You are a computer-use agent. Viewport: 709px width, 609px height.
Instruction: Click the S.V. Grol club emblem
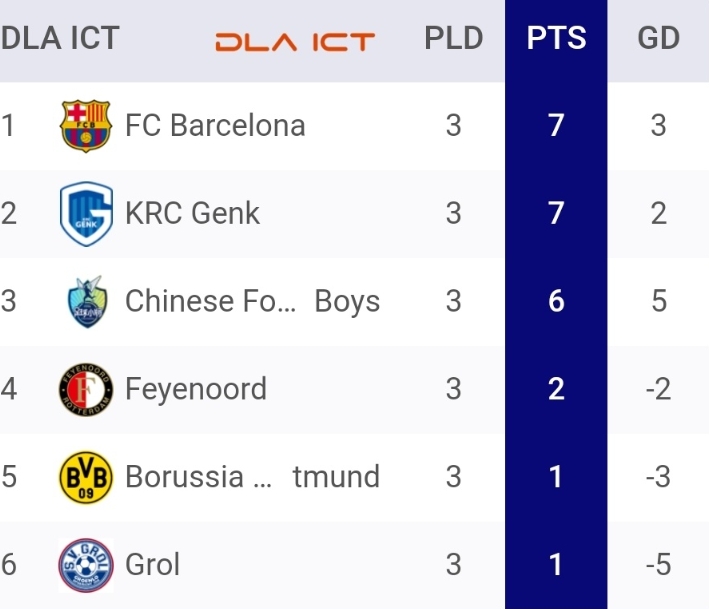(86, 565)
